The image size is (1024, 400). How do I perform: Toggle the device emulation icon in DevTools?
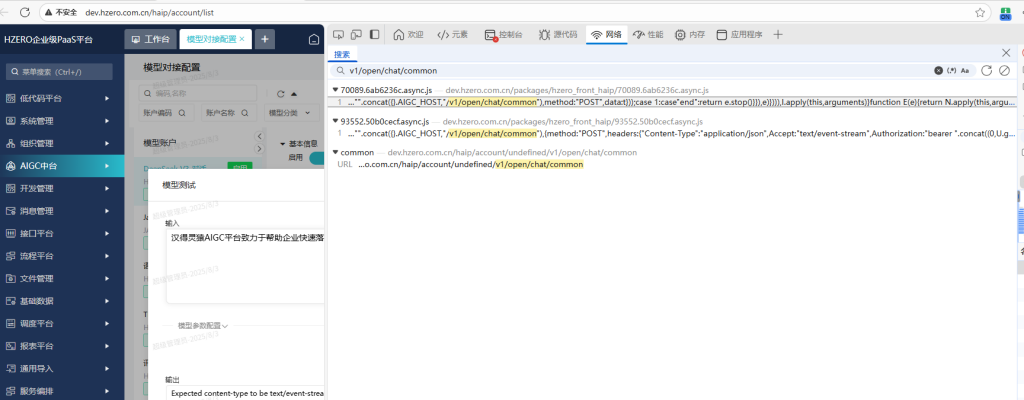pyautogui.click(x=356, y=34)
